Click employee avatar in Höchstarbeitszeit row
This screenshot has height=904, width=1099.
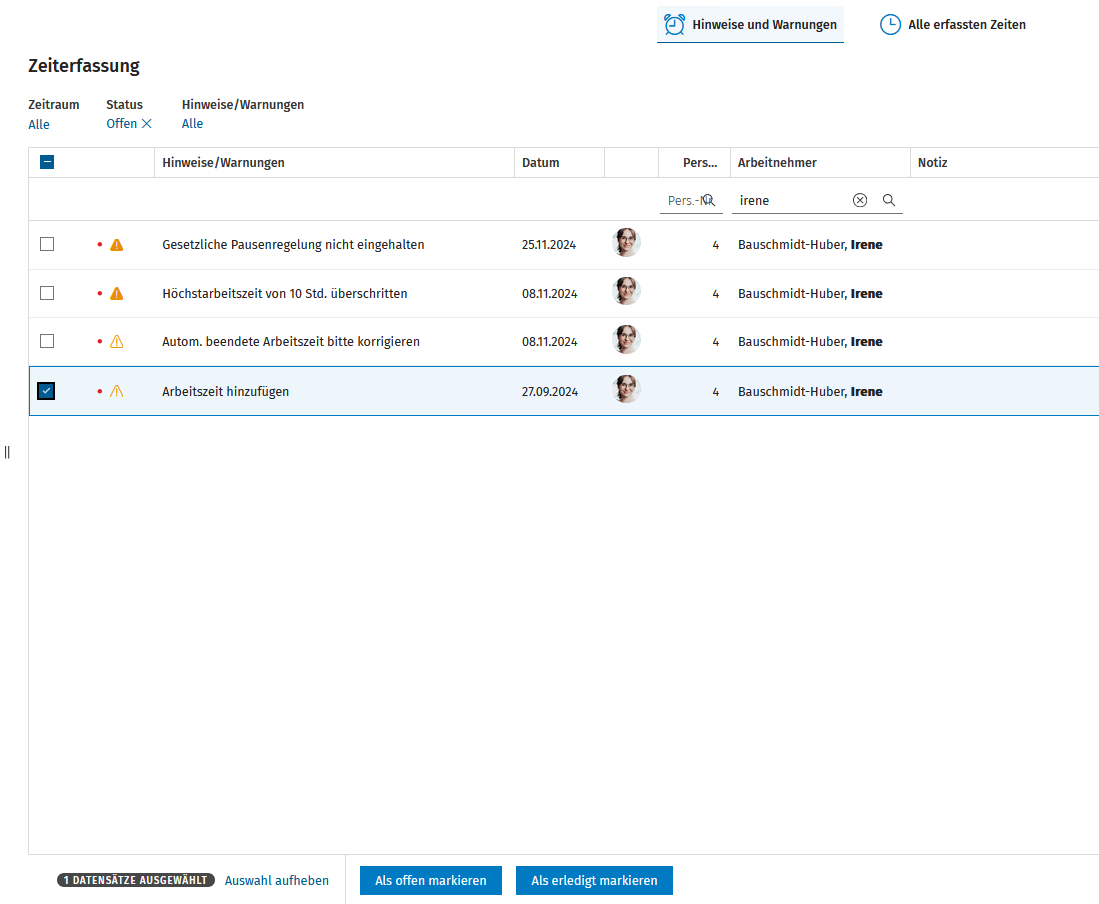[x=627, y=291]
